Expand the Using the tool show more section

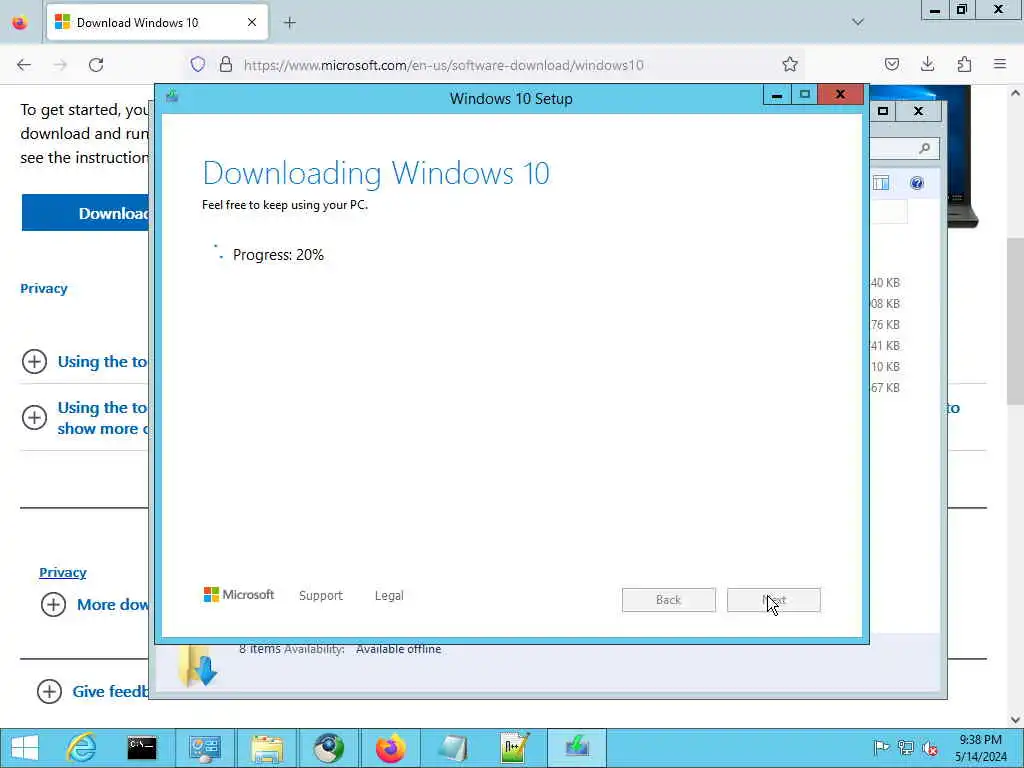pos(35,418)
